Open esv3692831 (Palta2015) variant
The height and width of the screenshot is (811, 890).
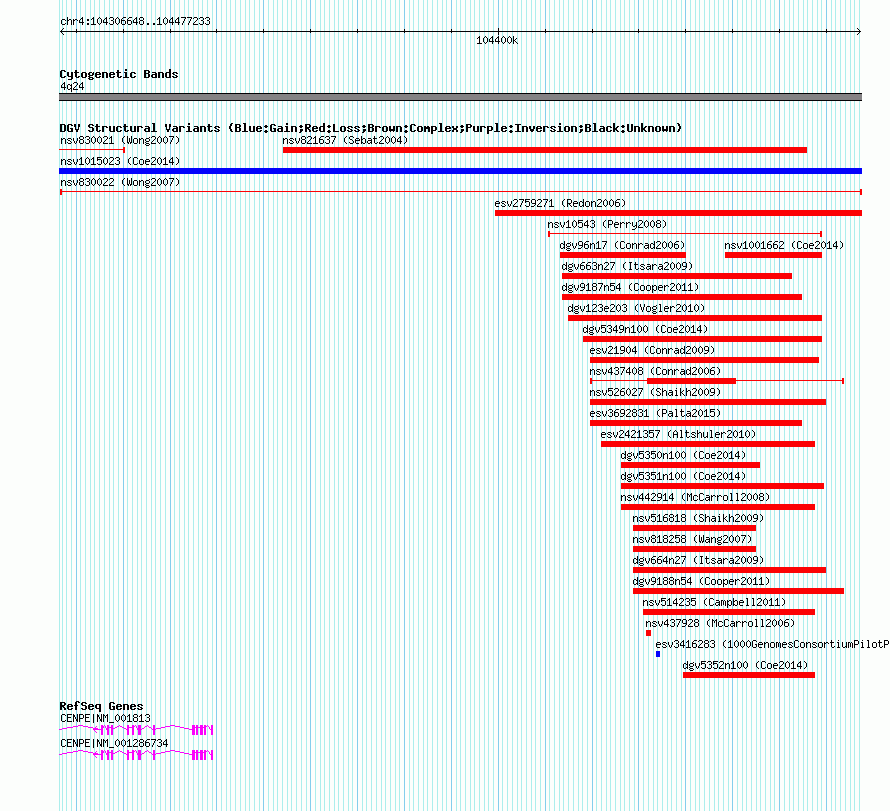point(655,413)
